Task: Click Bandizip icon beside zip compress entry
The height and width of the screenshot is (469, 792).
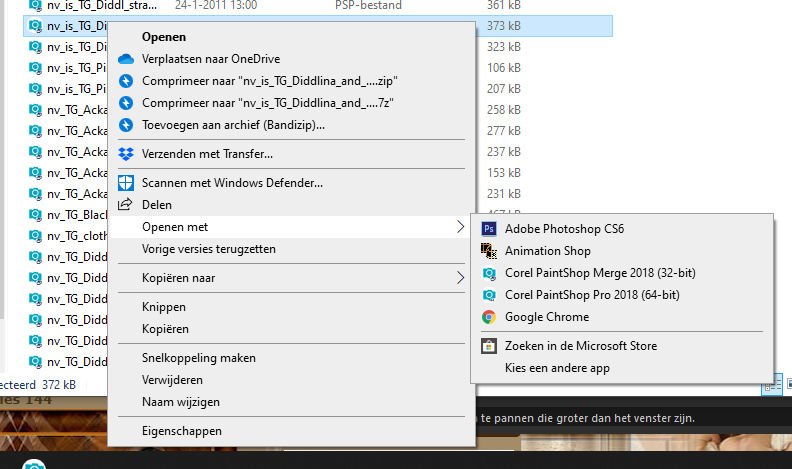Action: tap(126, 81)
